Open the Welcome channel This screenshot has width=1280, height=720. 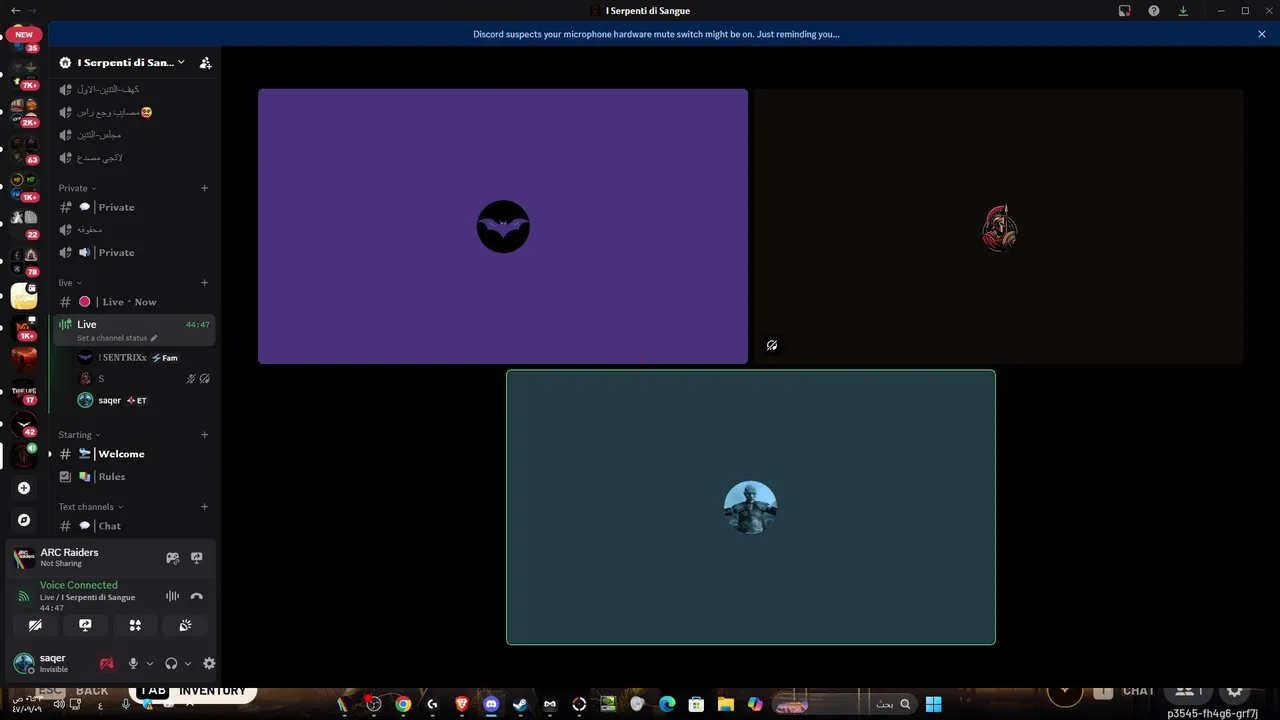pyautogui.click(x=134, y=454)
